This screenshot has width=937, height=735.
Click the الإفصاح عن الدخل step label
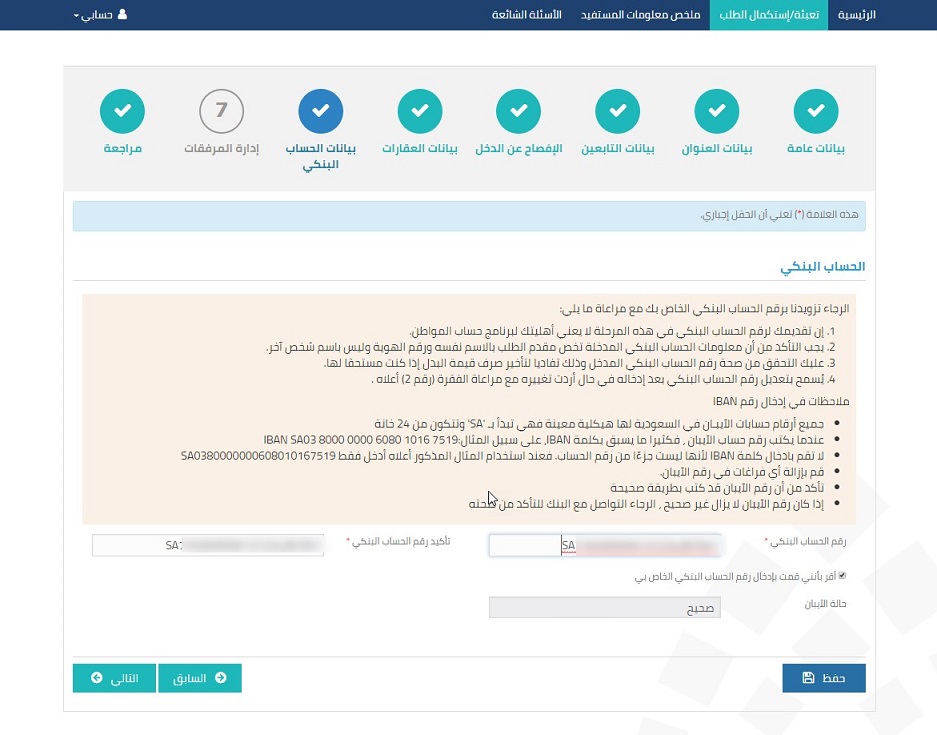pyautogui.click(x=518, y=148)
